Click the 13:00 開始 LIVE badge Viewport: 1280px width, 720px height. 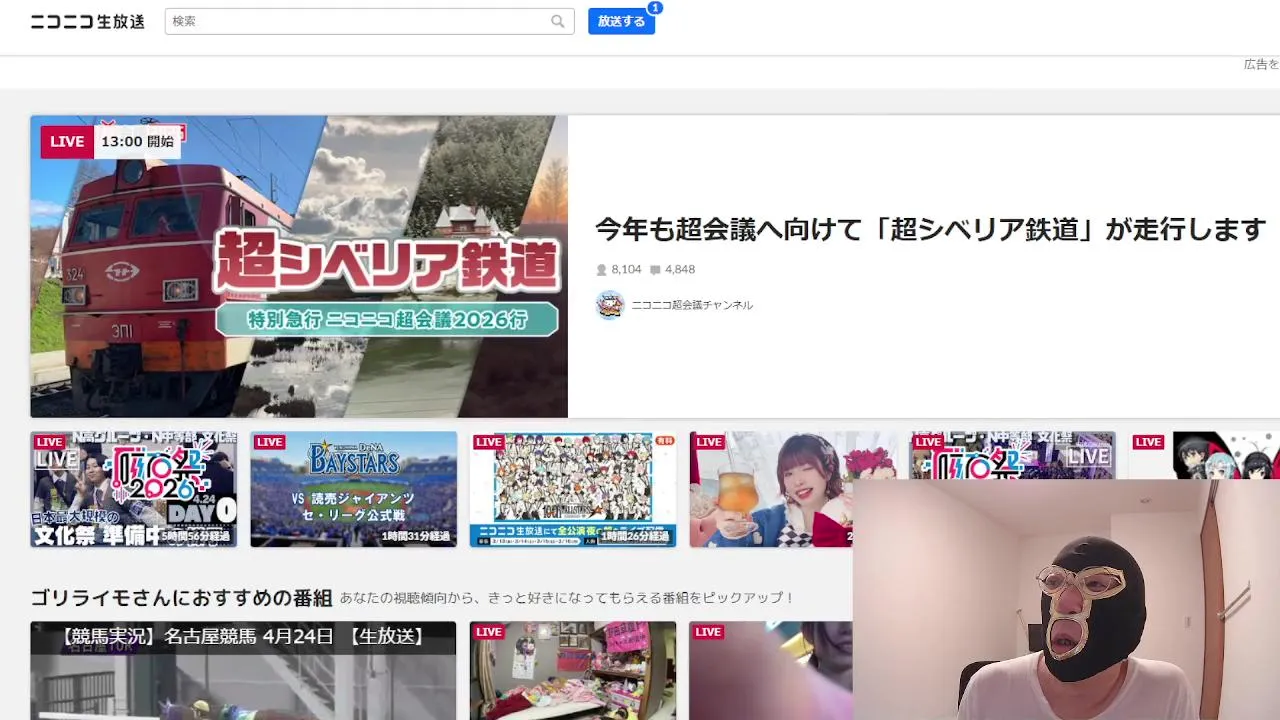point(112,142)
